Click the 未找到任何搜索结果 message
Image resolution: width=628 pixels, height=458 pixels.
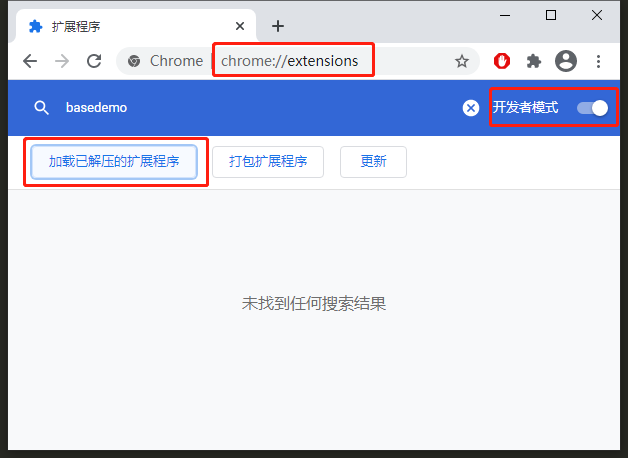click(x=314, y=303)
